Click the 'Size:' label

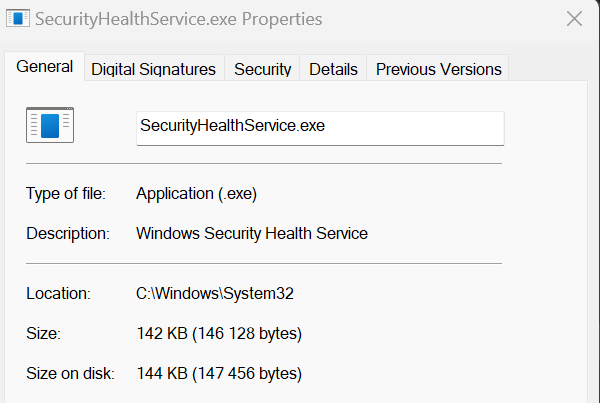(x=43, y=333)
